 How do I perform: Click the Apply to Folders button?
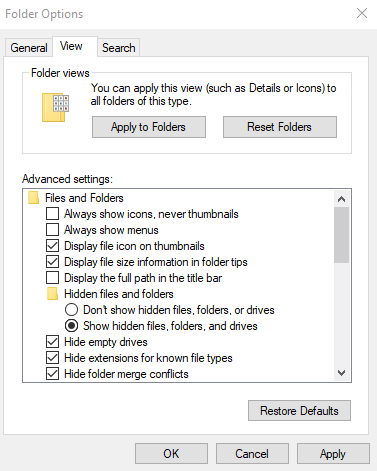[x=149, y=127]
